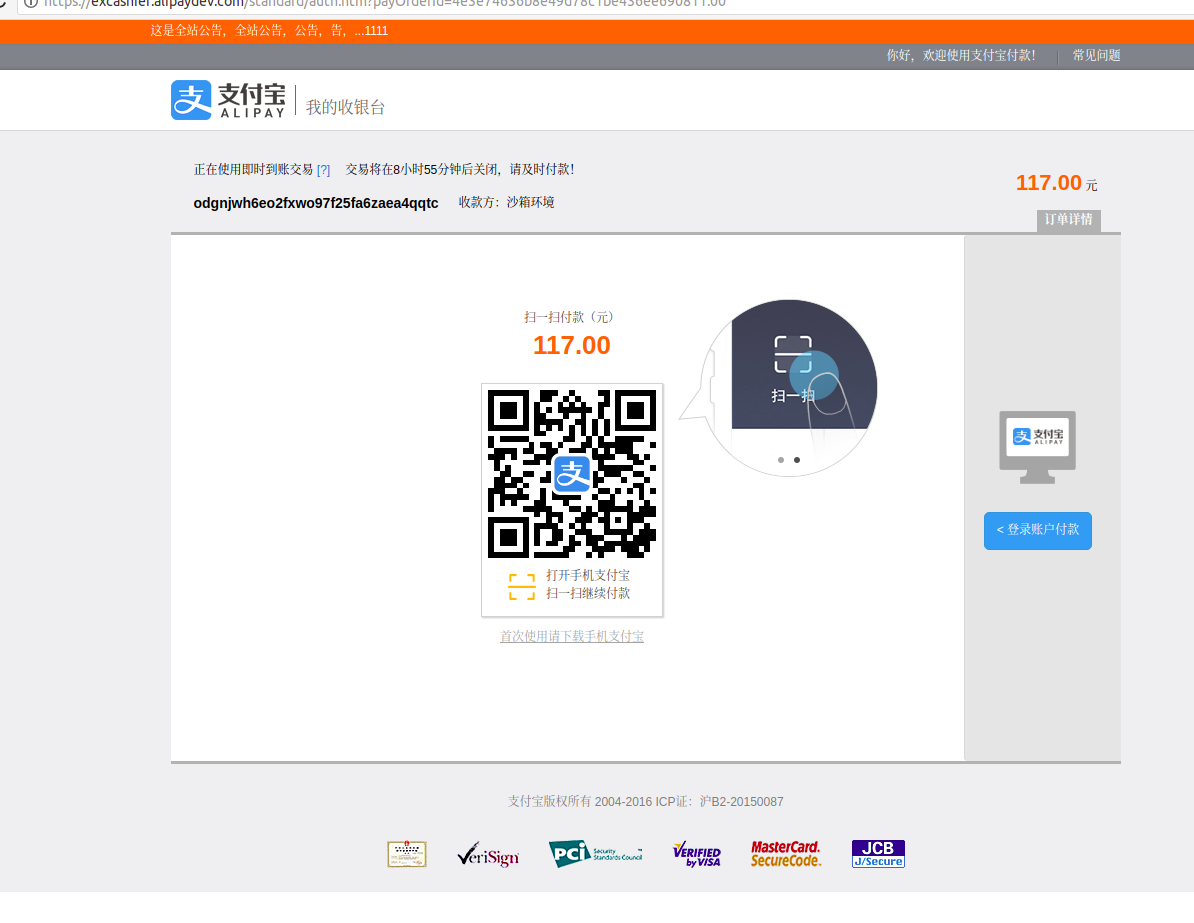Click the Alipay icon inside the QR code
This screenshot has width=1194, height=923.
coord(572,474)
